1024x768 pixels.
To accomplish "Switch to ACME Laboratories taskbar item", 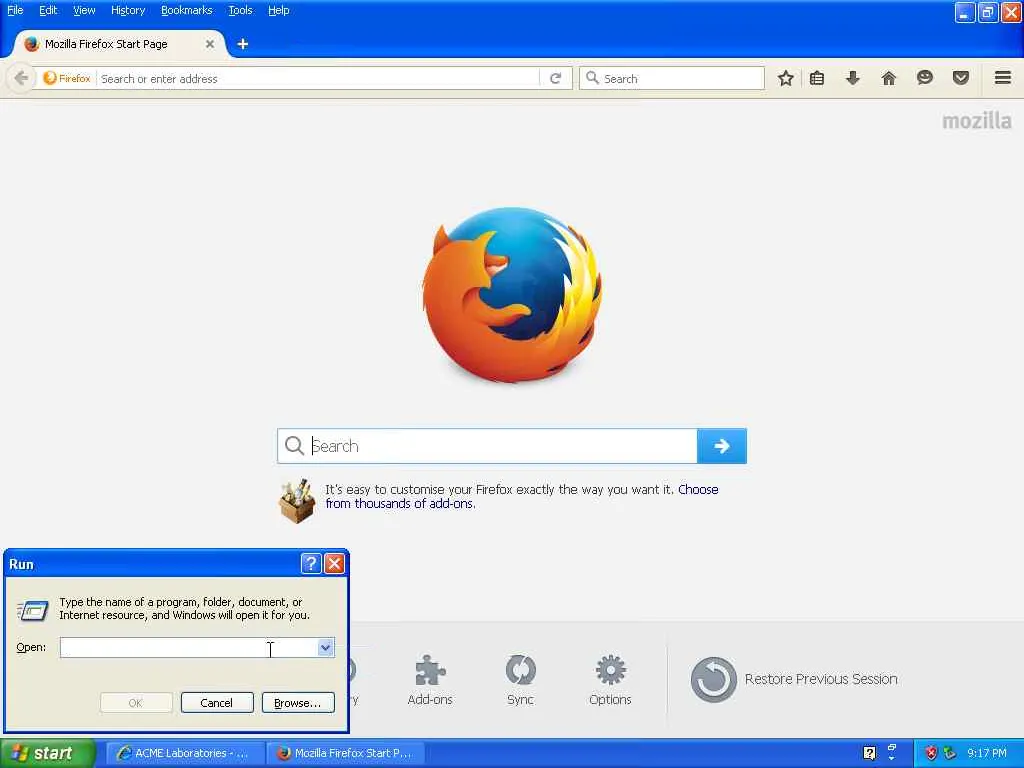I will 185,753.
